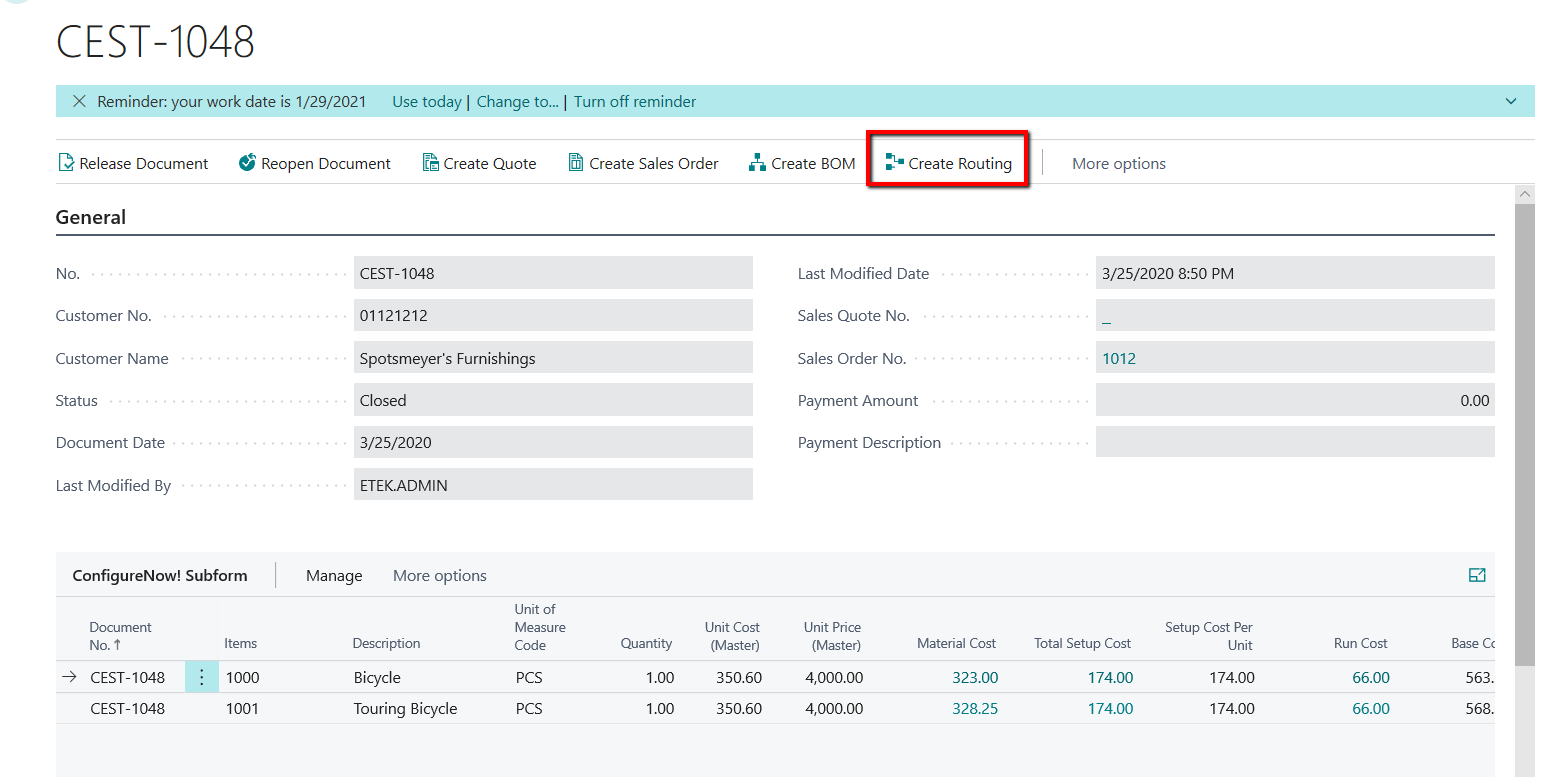Collapse the General section header
Screen dimensions: 1566x777
tap(91, 218)
